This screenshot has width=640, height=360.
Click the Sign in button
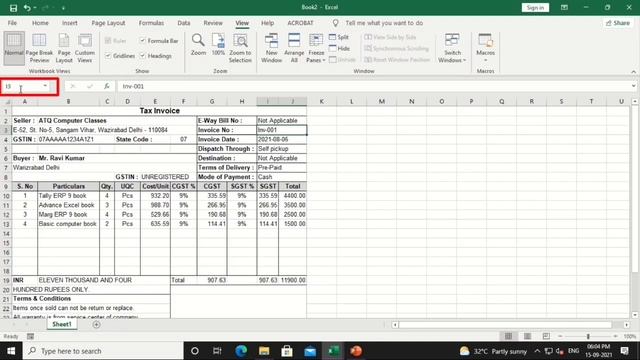535,8
